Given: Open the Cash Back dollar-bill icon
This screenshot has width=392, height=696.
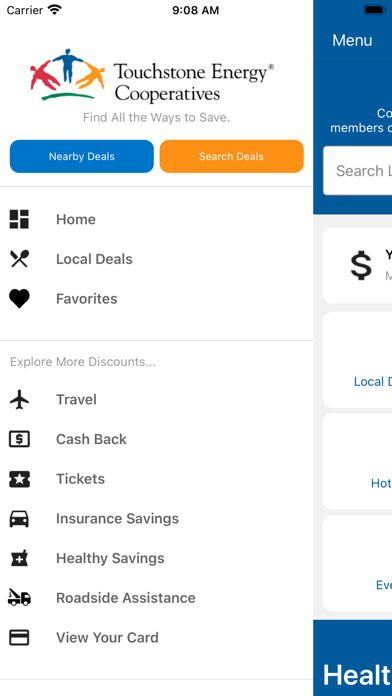Looking at the screenshot, I should (x=19, y=439).
